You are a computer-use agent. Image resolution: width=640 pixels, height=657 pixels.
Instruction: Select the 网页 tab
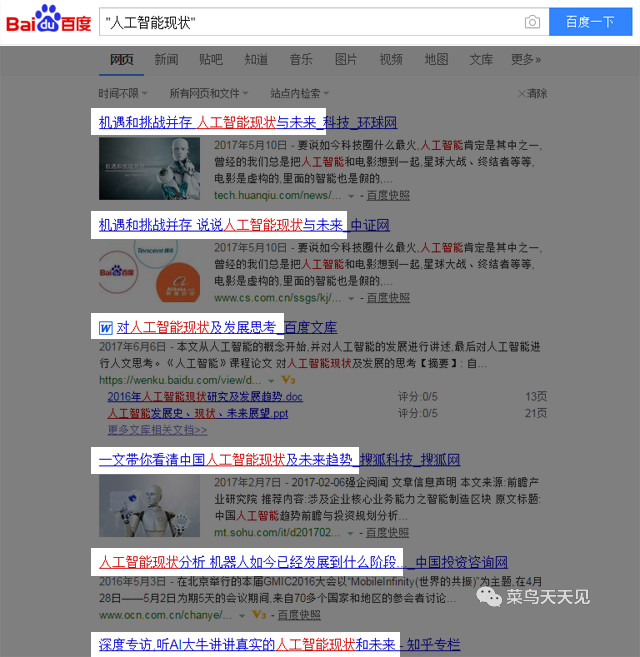[122, 59]
